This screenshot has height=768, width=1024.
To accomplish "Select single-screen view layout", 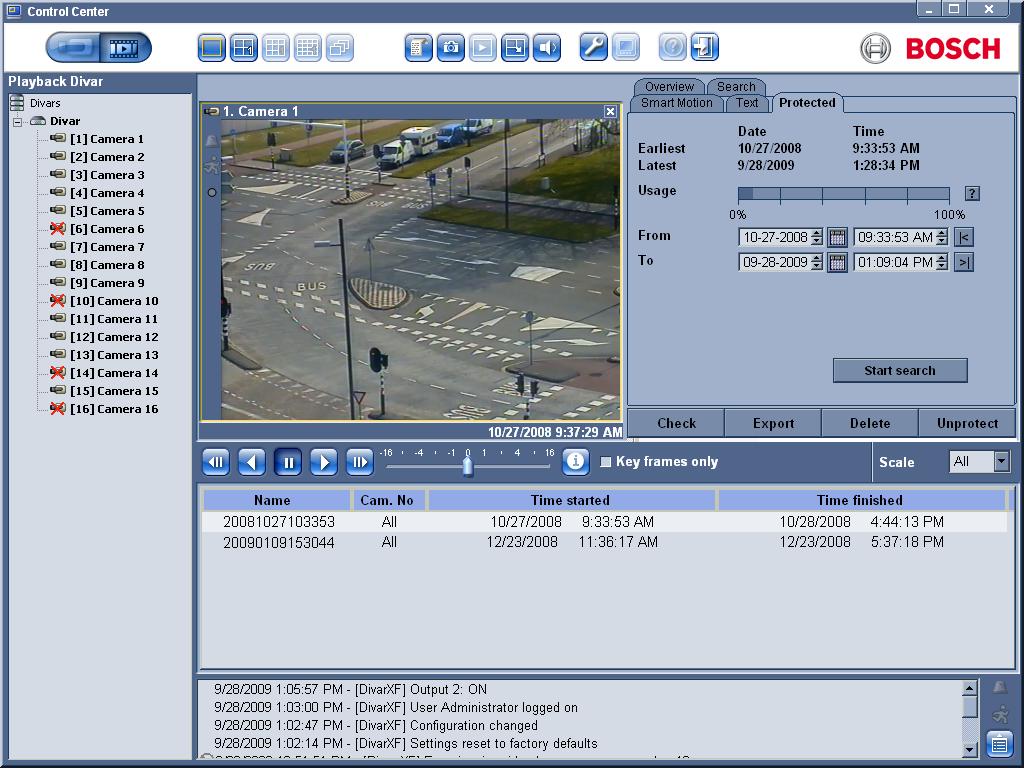I will [212, 48].
